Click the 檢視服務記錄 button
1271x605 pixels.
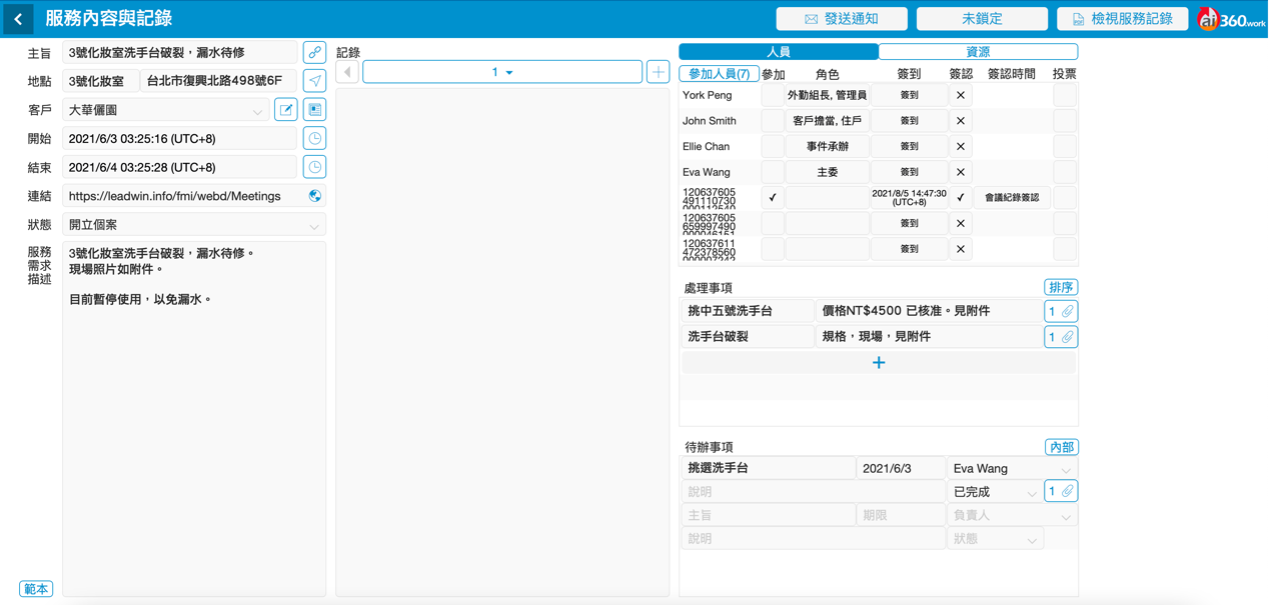pos(1122,19)
